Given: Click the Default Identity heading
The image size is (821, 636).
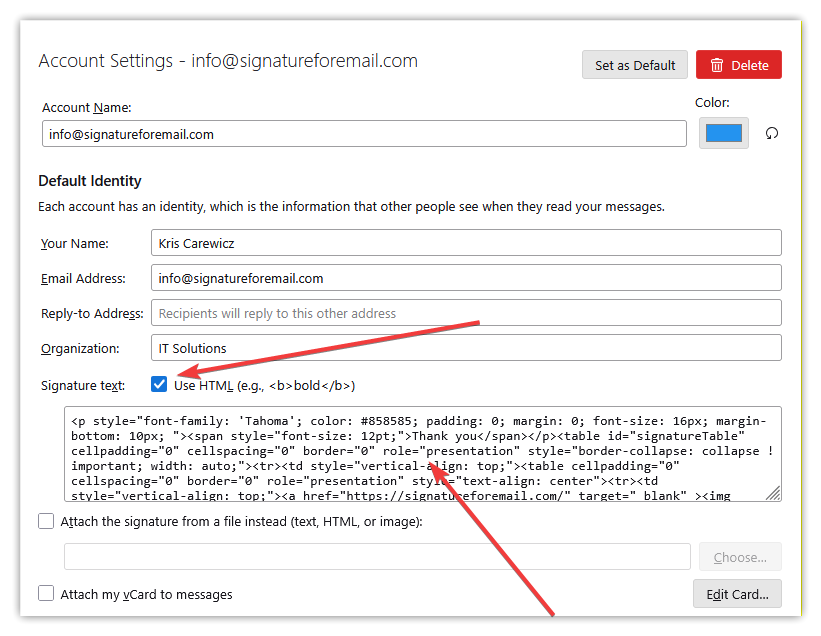Looking at the screenshot, I should click(90, 181).
